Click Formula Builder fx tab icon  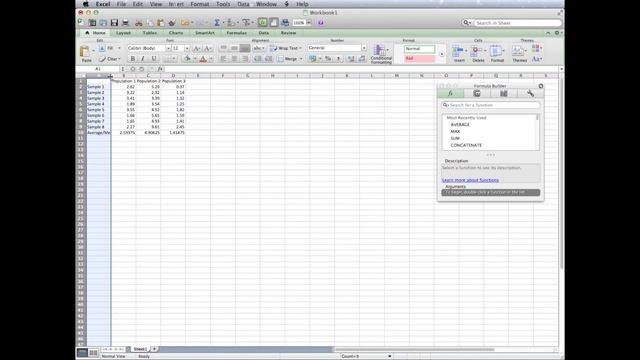pos(450,93)
